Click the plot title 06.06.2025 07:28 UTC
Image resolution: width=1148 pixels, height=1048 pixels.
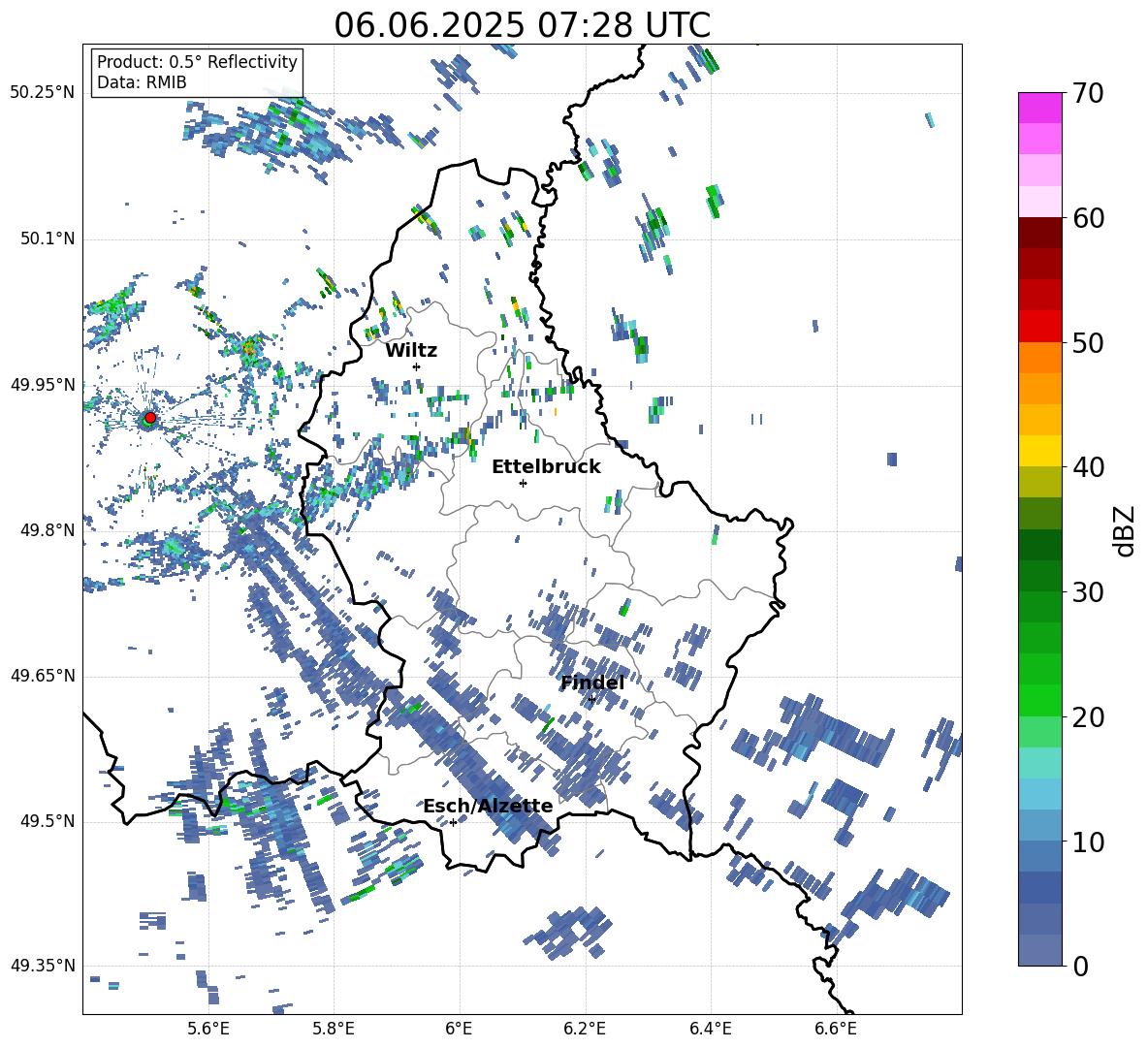coord(522,25)
